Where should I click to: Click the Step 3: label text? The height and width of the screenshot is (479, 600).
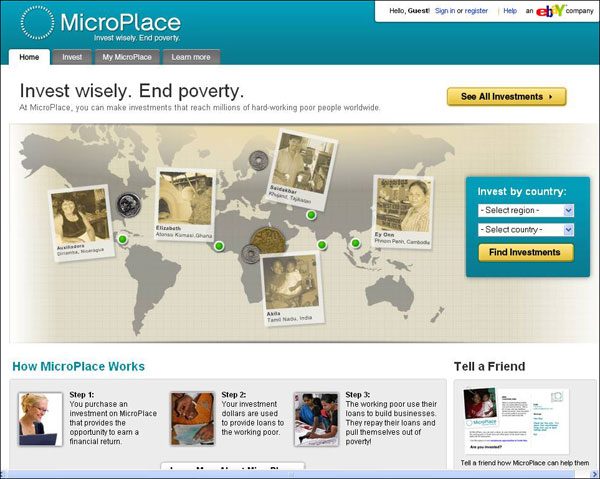tap(358, 395)
